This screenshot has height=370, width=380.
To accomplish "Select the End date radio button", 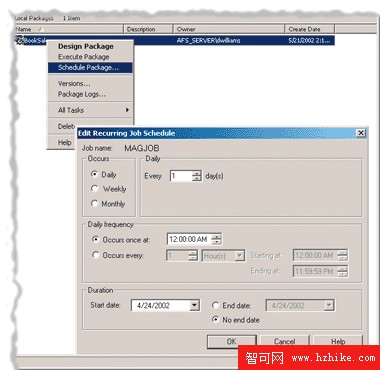I will pyautogui.click(x=215, y=305).
